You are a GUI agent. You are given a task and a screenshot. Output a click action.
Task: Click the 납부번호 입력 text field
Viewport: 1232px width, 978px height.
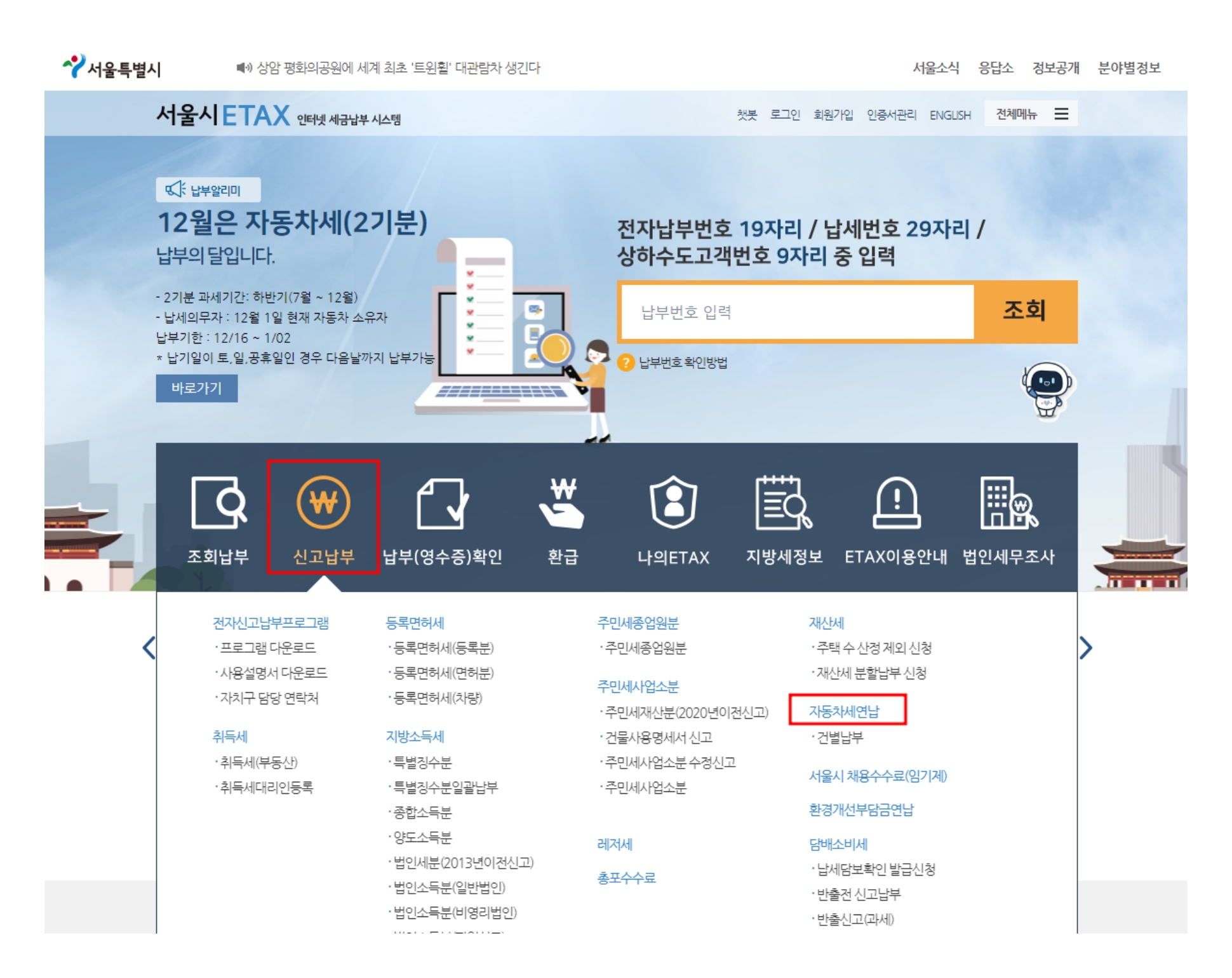[x=797, y=312]
